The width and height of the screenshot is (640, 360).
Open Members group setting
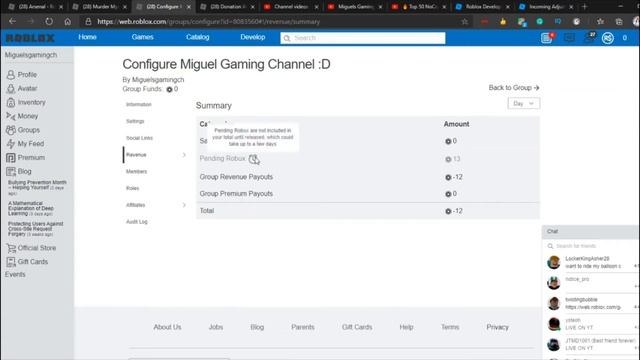136,171
